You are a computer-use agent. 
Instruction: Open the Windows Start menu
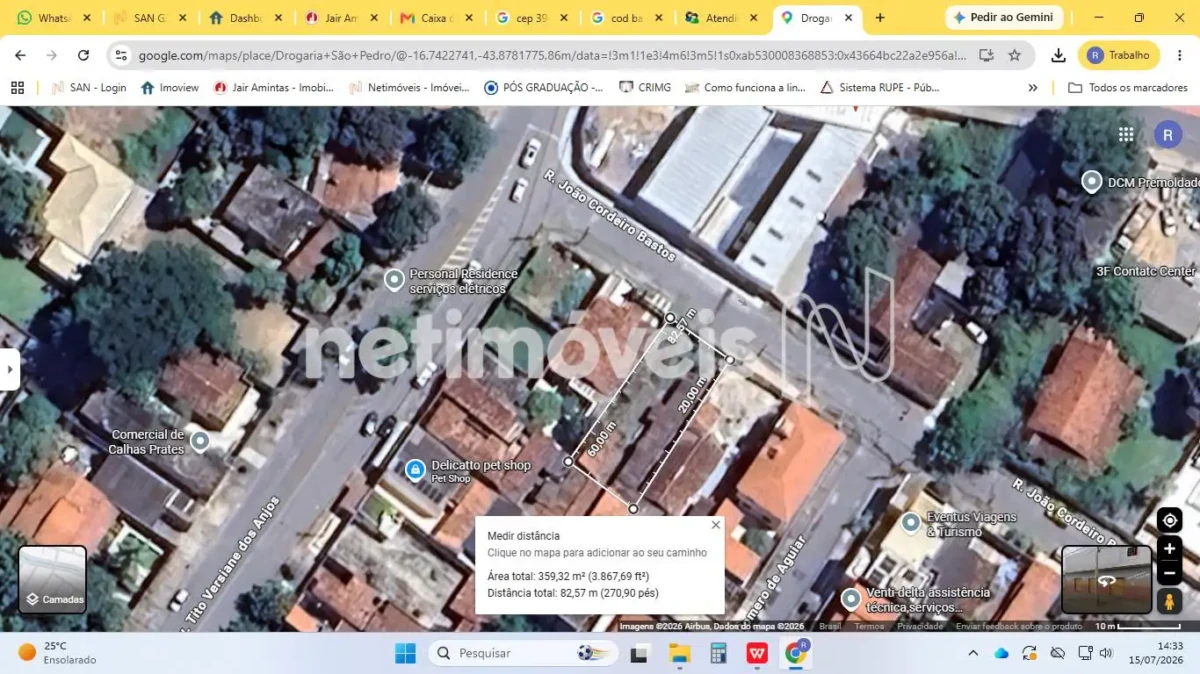pyautogui.click(x=405, y=653)
